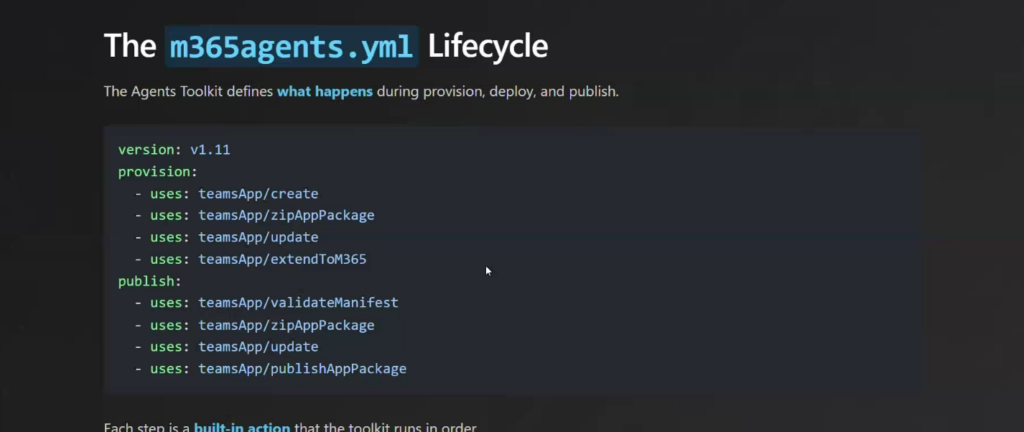Click "teamsApp/update" under the publish section
Image resolution: width=1024 pixels, height=432 pixels.
coord(259,347)
